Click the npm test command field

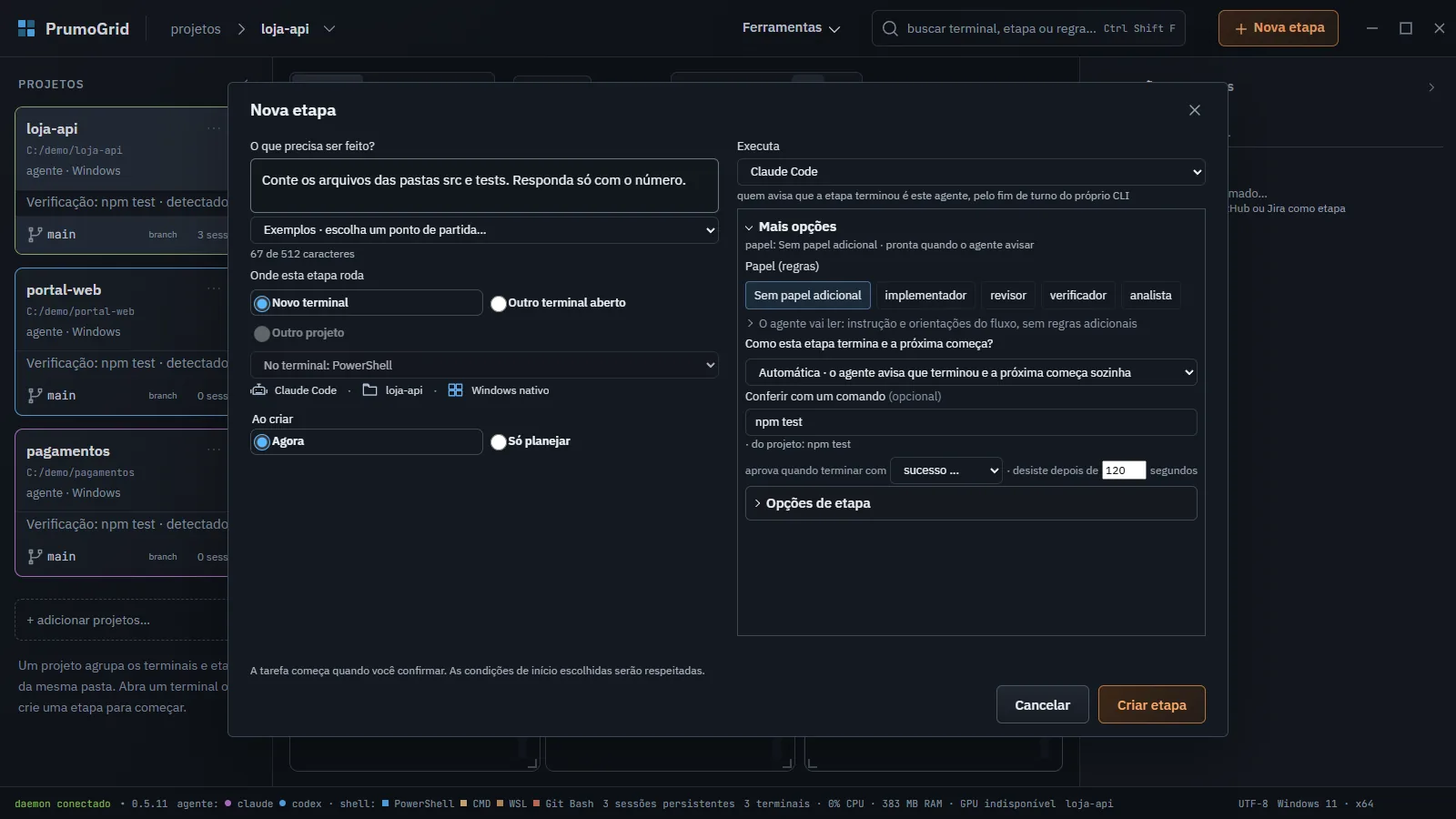click(x=971, y=422)
